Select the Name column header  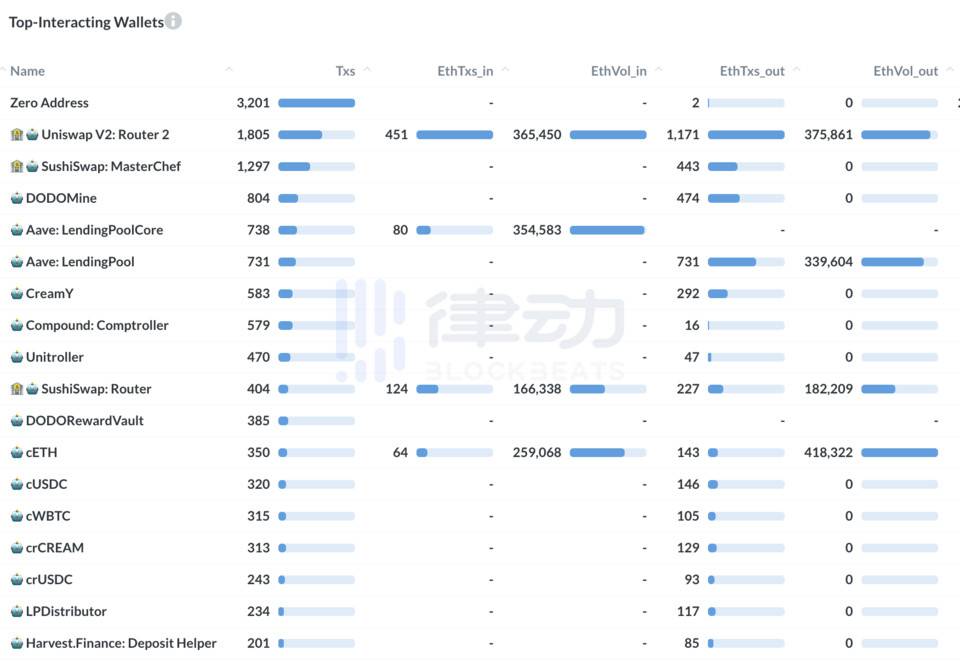pos(27,71)
